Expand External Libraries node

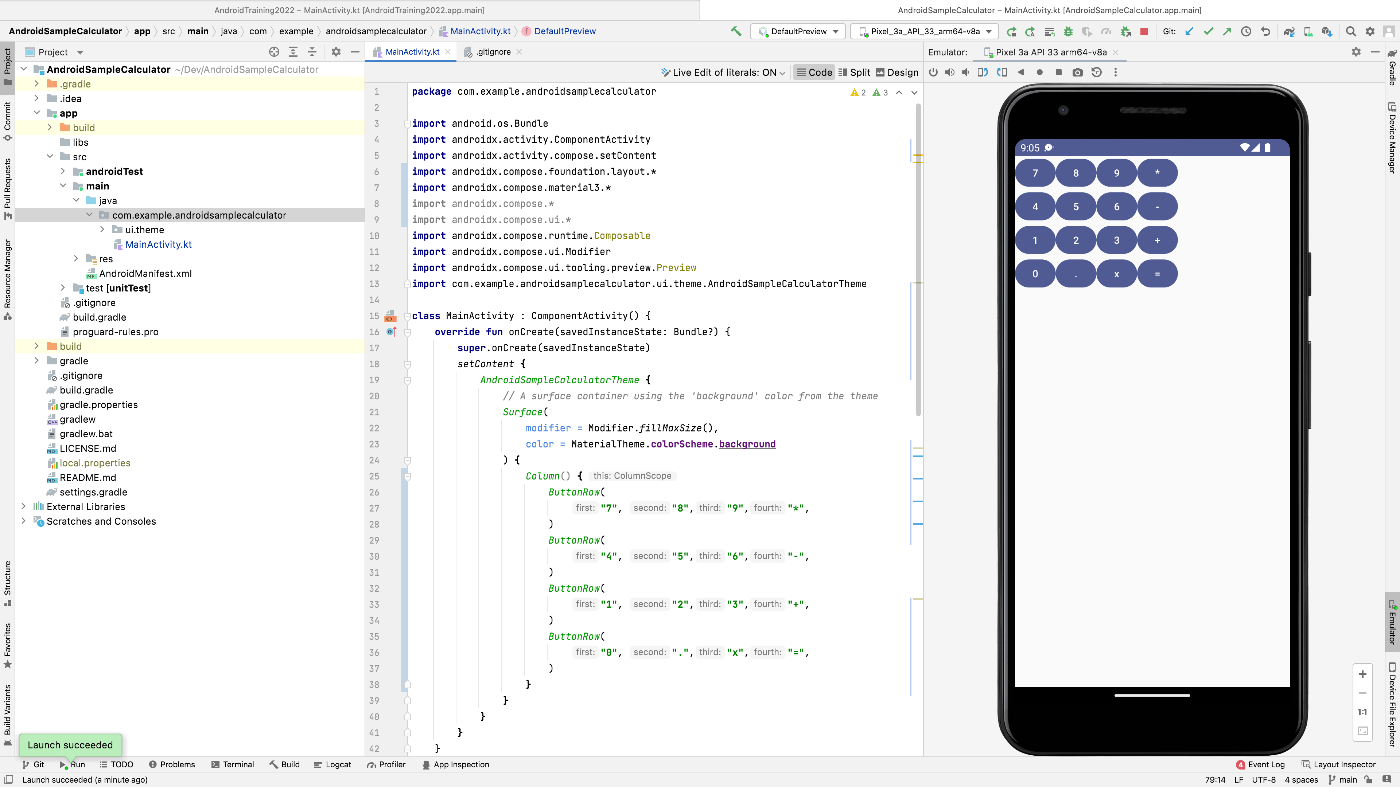(24, 506)
